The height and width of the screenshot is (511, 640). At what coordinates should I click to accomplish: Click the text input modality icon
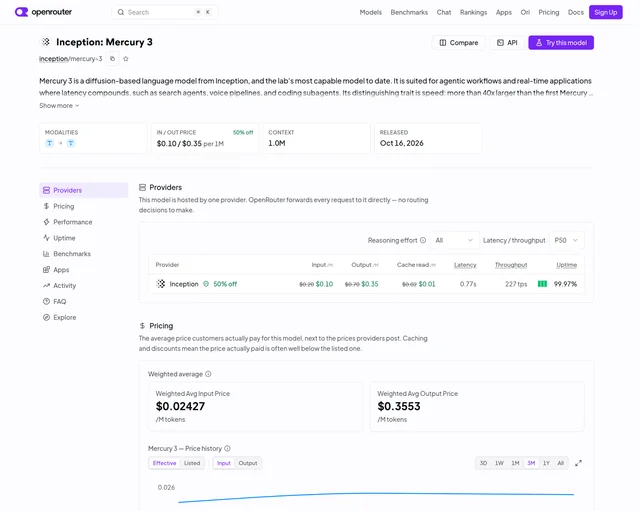pos(49,143)
